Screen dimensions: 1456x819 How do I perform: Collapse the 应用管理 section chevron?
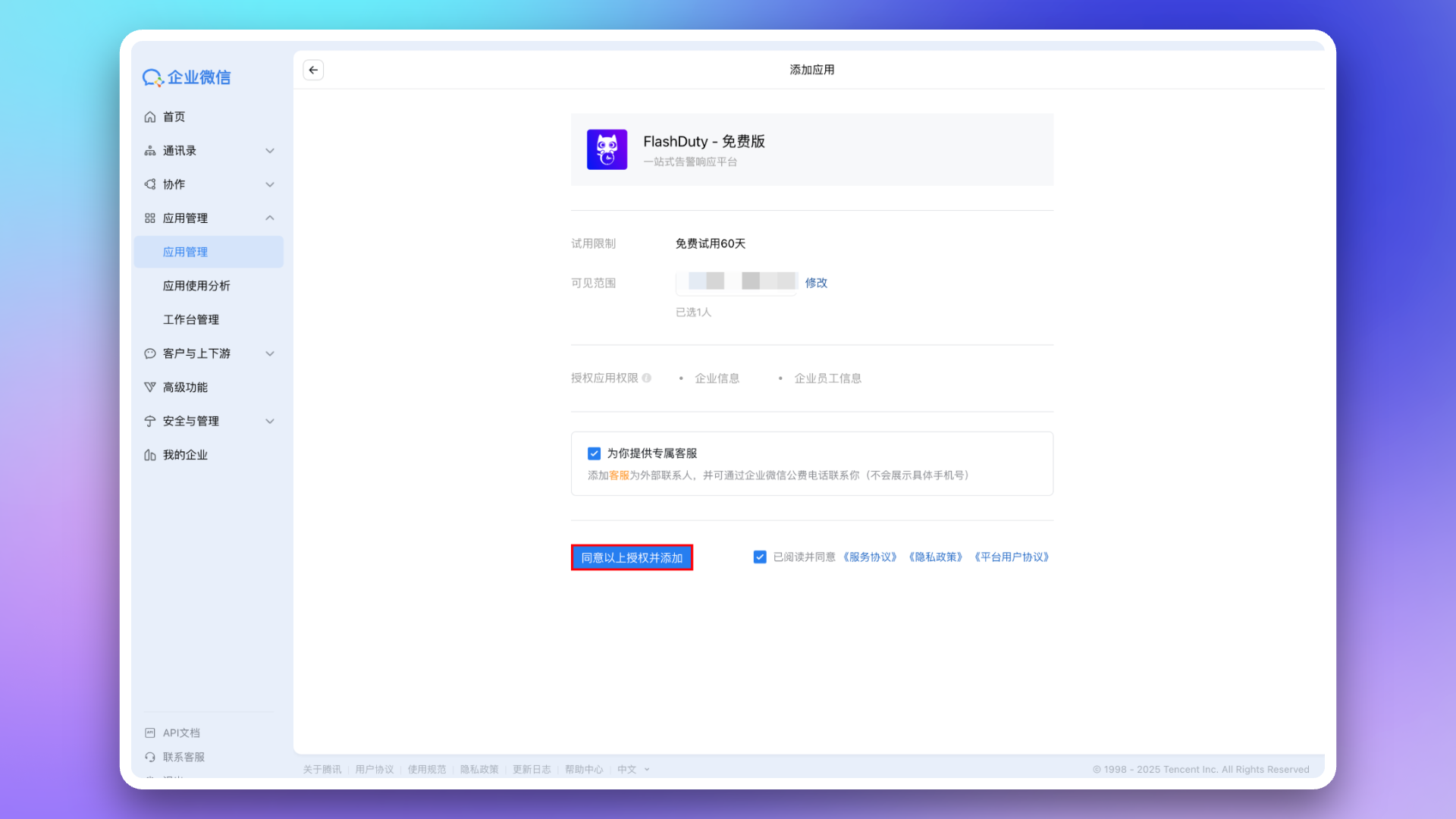pos(270,218)
